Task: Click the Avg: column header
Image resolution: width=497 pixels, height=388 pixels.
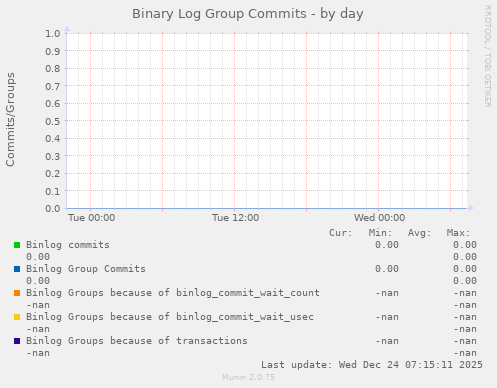Action: [x=420, y=233]
